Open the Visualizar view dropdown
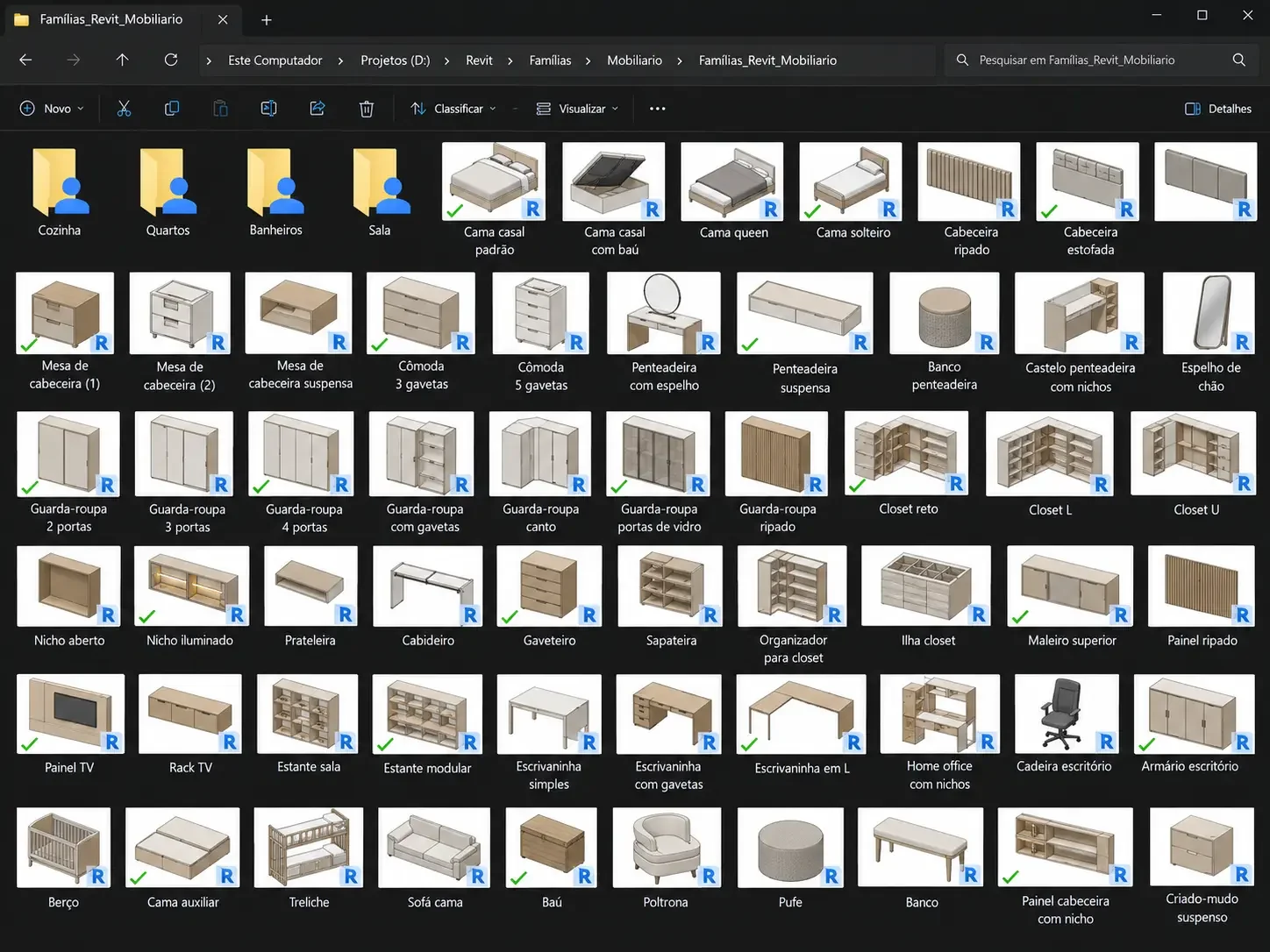The image size is (1270, 952). [578, 109]
